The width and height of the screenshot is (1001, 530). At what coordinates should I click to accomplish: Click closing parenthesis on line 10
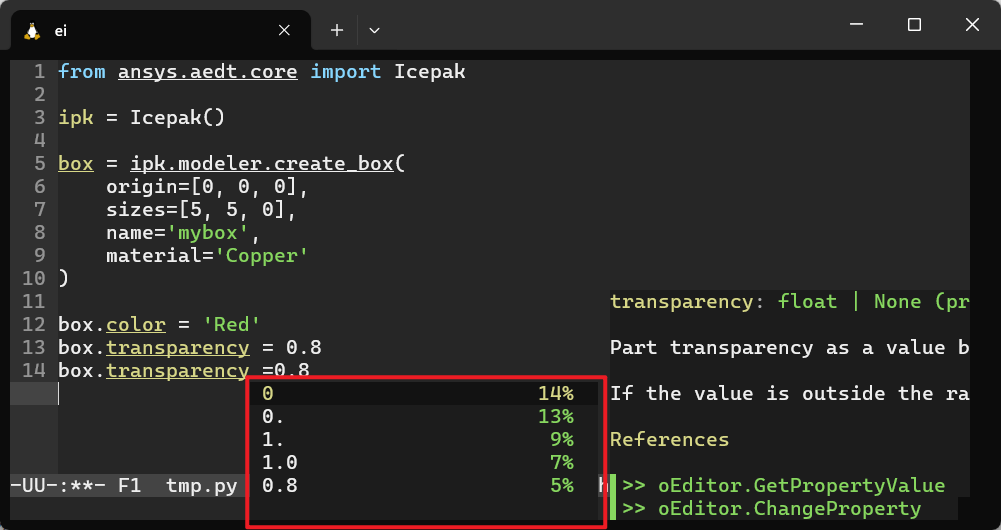click(63, 278)
